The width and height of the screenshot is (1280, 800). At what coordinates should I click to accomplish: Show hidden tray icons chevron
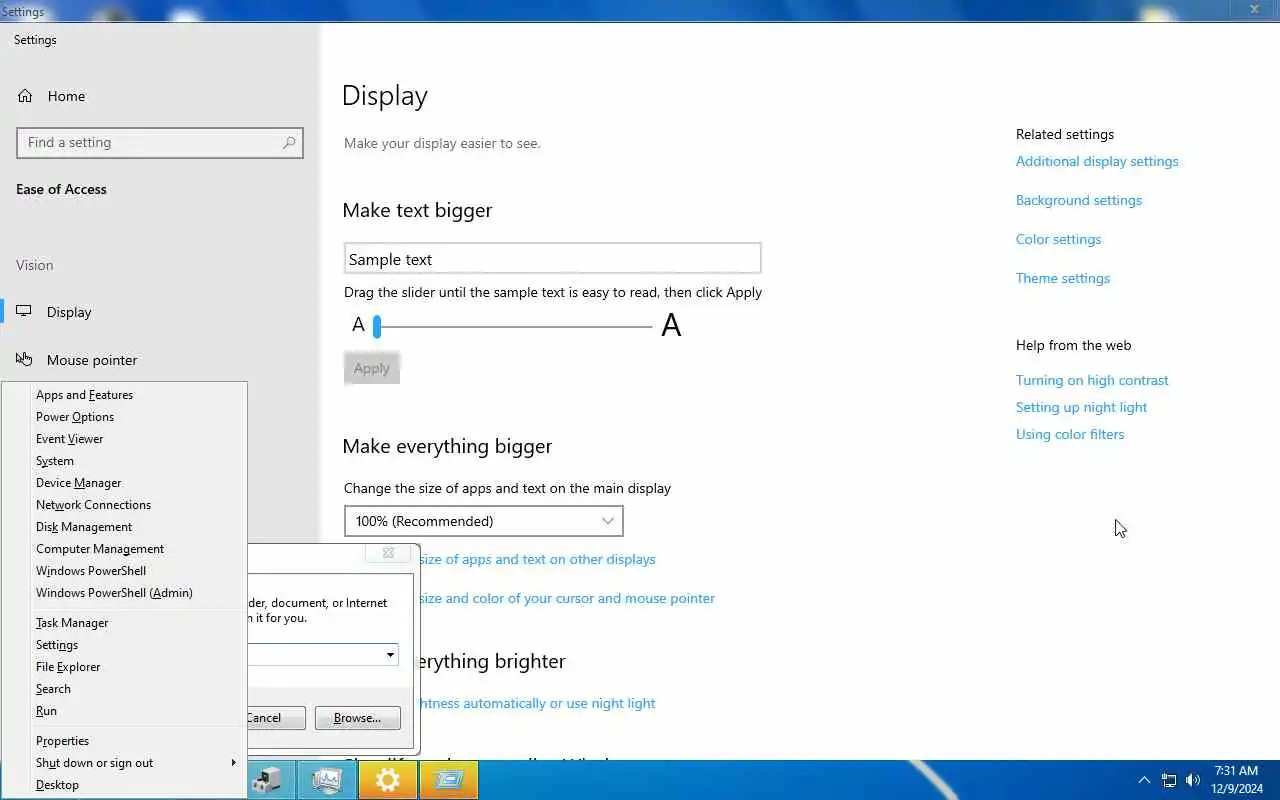pyautogui.click(x=1144, y=780)
